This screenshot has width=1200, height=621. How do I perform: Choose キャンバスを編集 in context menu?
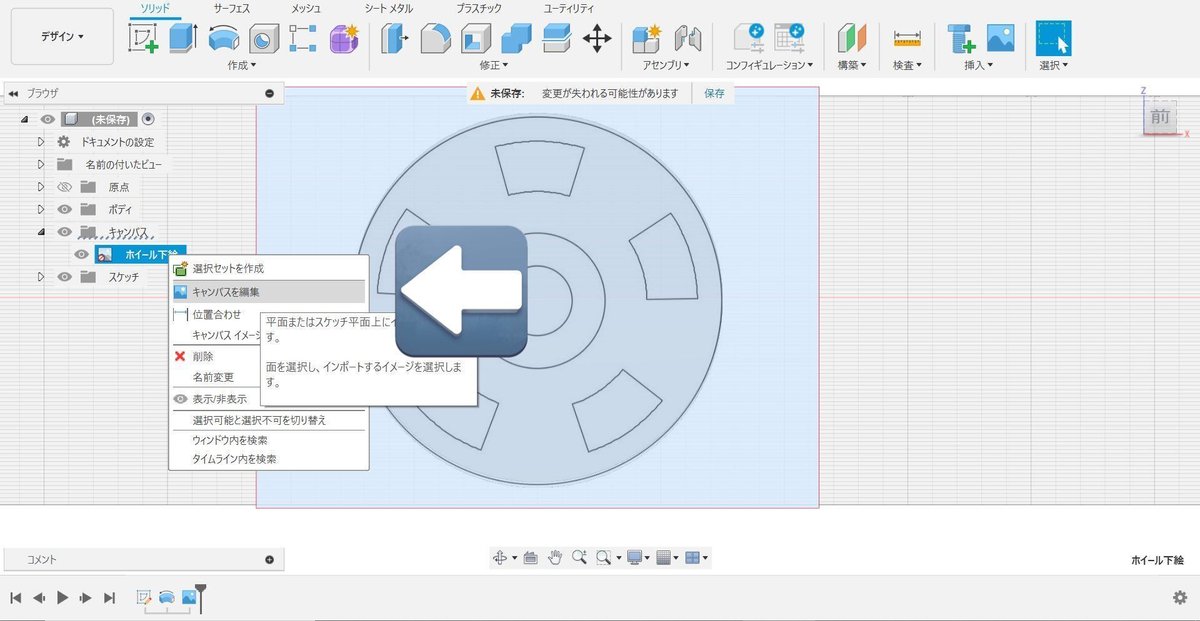click(268, 292)
